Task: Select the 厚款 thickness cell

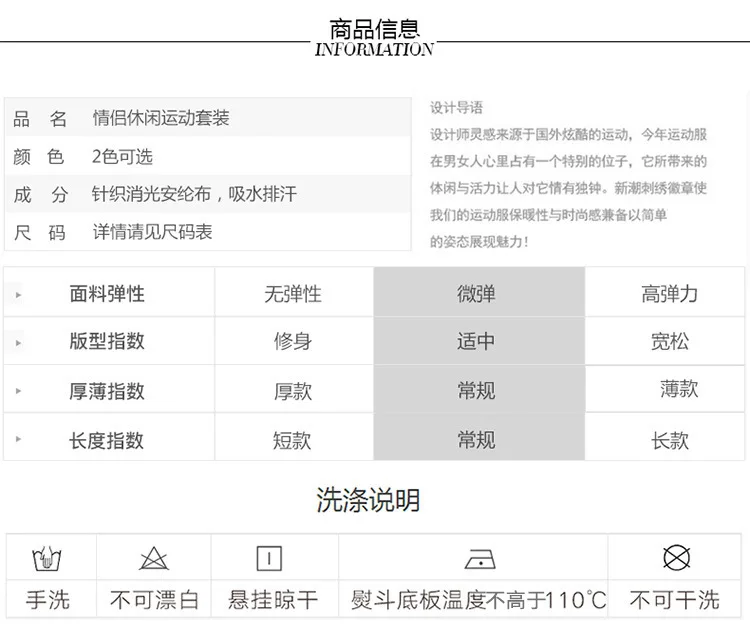Action: [293, 389]
